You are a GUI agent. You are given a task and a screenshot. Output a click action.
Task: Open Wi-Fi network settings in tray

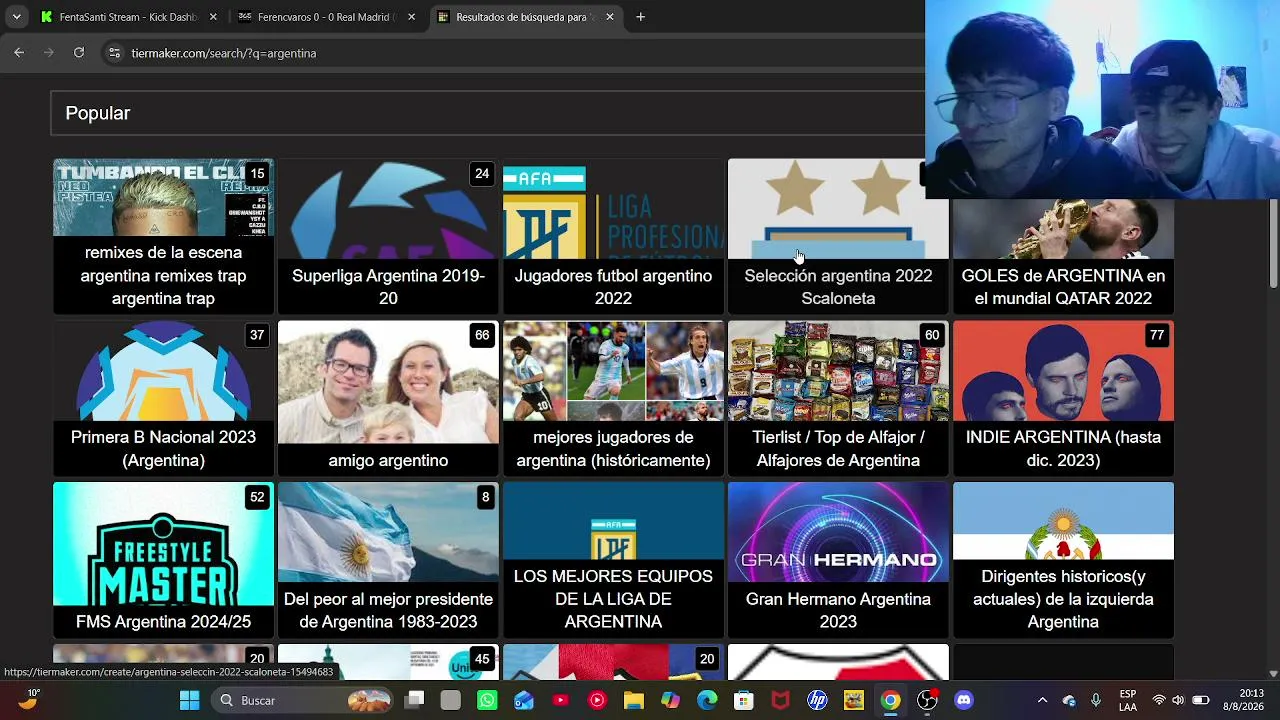tap(1159, 700)
